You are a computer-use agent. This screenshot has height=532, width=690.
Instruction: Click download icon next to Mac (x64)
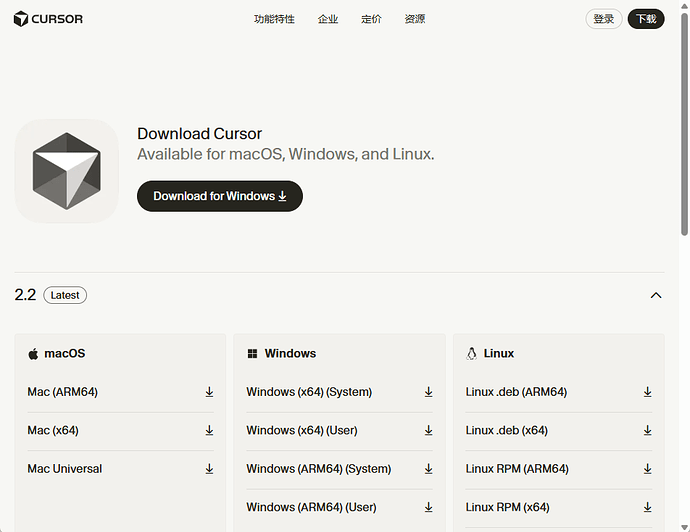[x=209, y=430]
